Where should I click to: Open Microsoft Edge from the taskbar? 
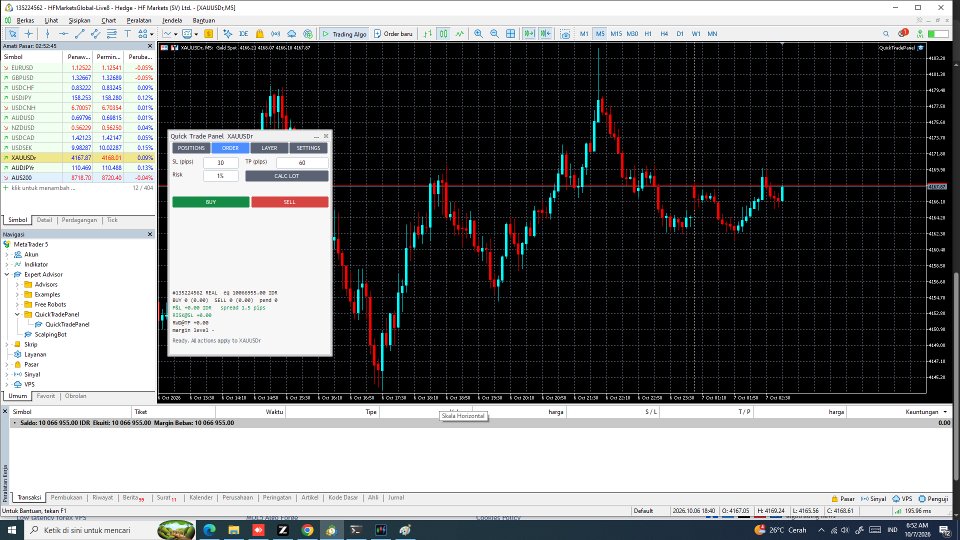[x=209, y=530]
